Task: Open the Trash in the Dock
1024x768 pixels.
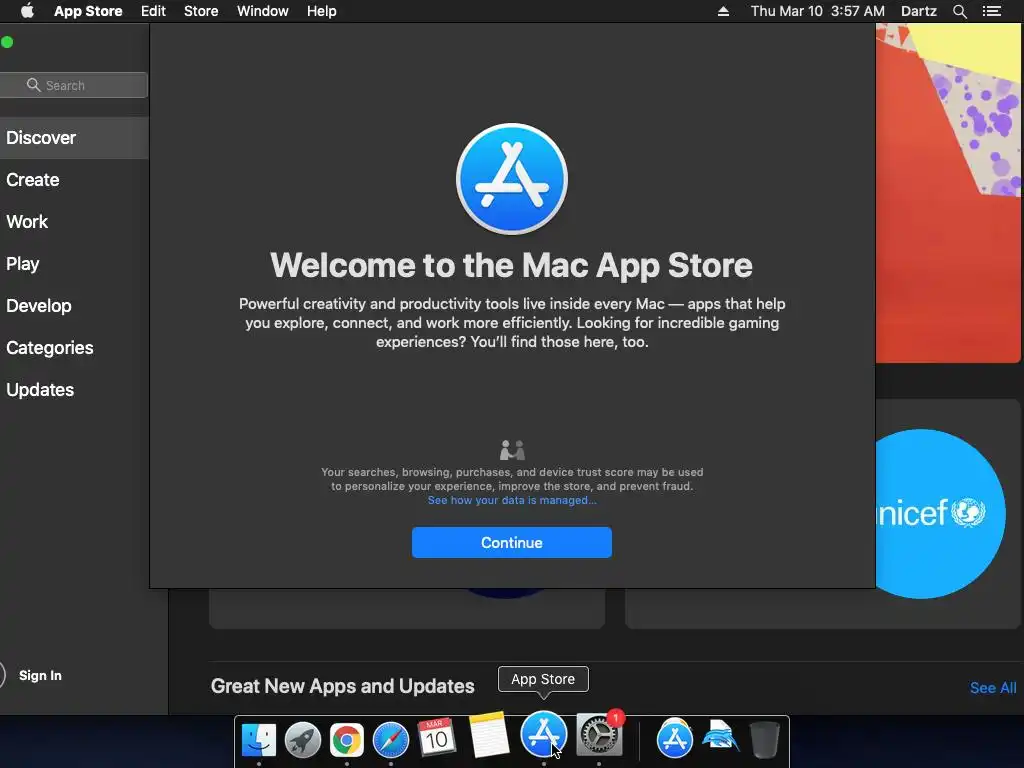Action: click(x=764, y=740)
